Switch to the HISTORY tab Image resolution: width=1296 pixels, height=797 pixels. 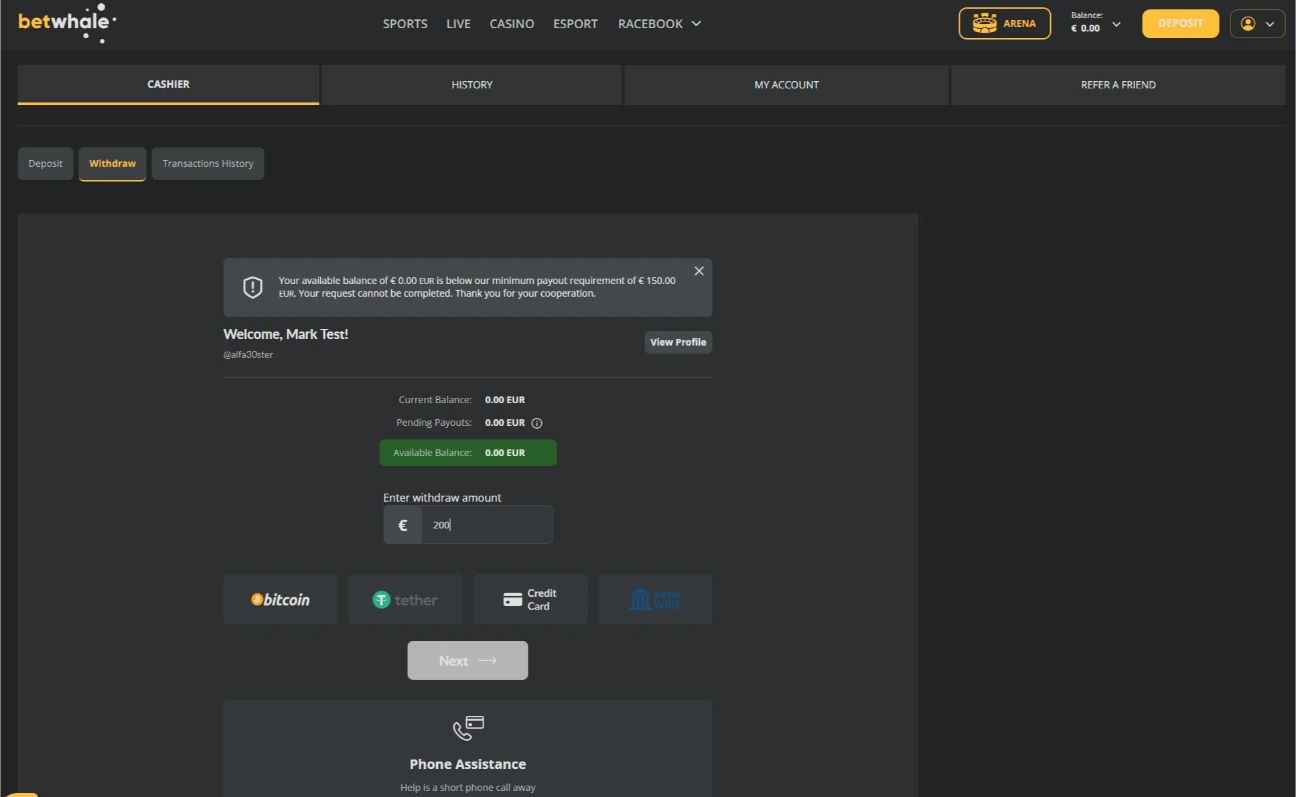[x=471, y=84]
